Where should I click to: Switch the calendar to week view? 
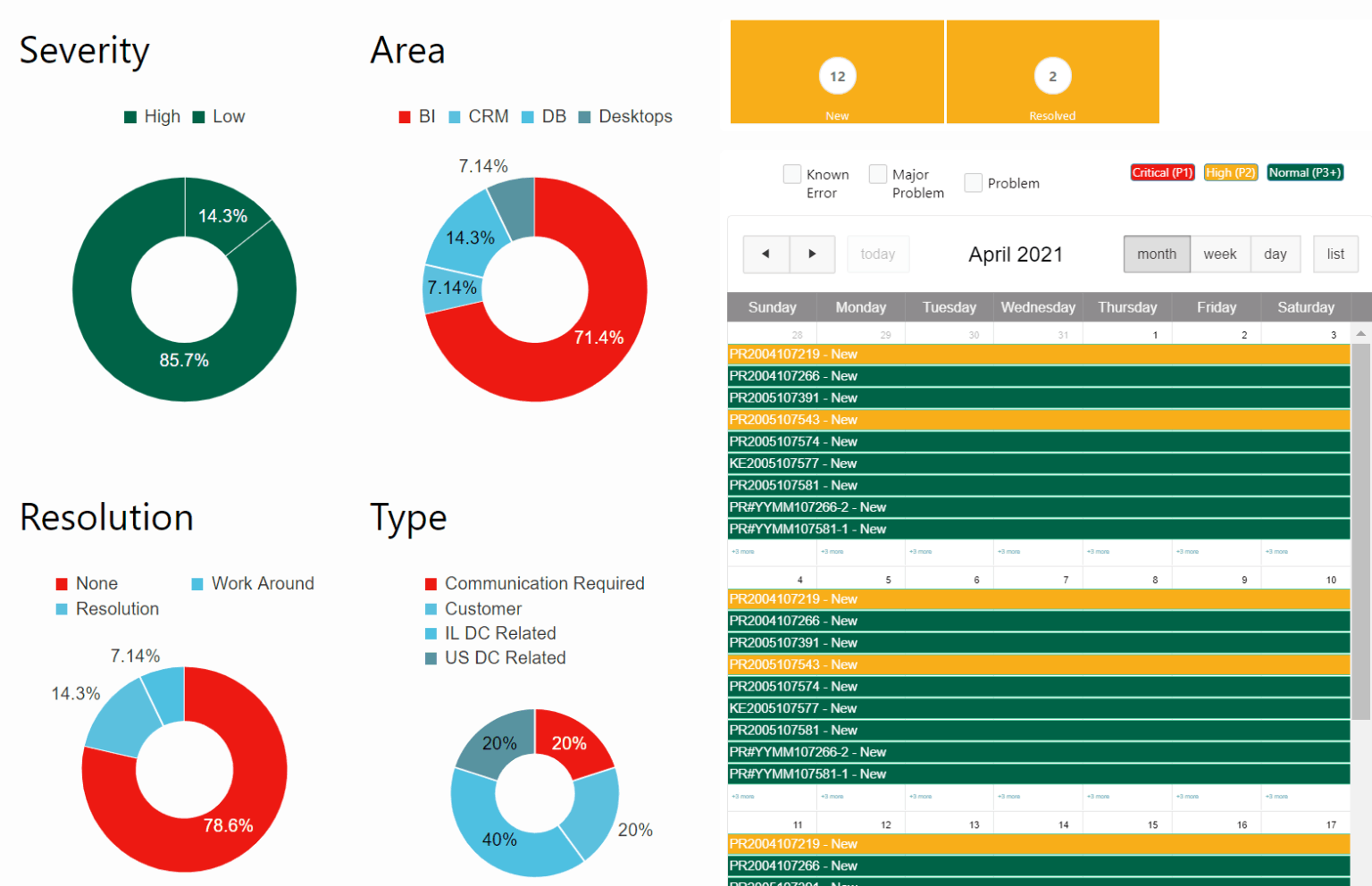pos(1220,254)
